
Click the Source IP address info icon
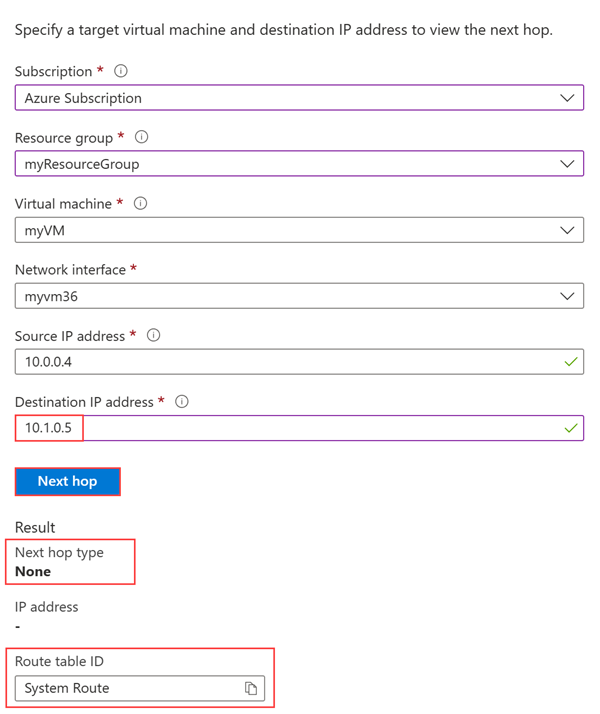pos(153,336)
